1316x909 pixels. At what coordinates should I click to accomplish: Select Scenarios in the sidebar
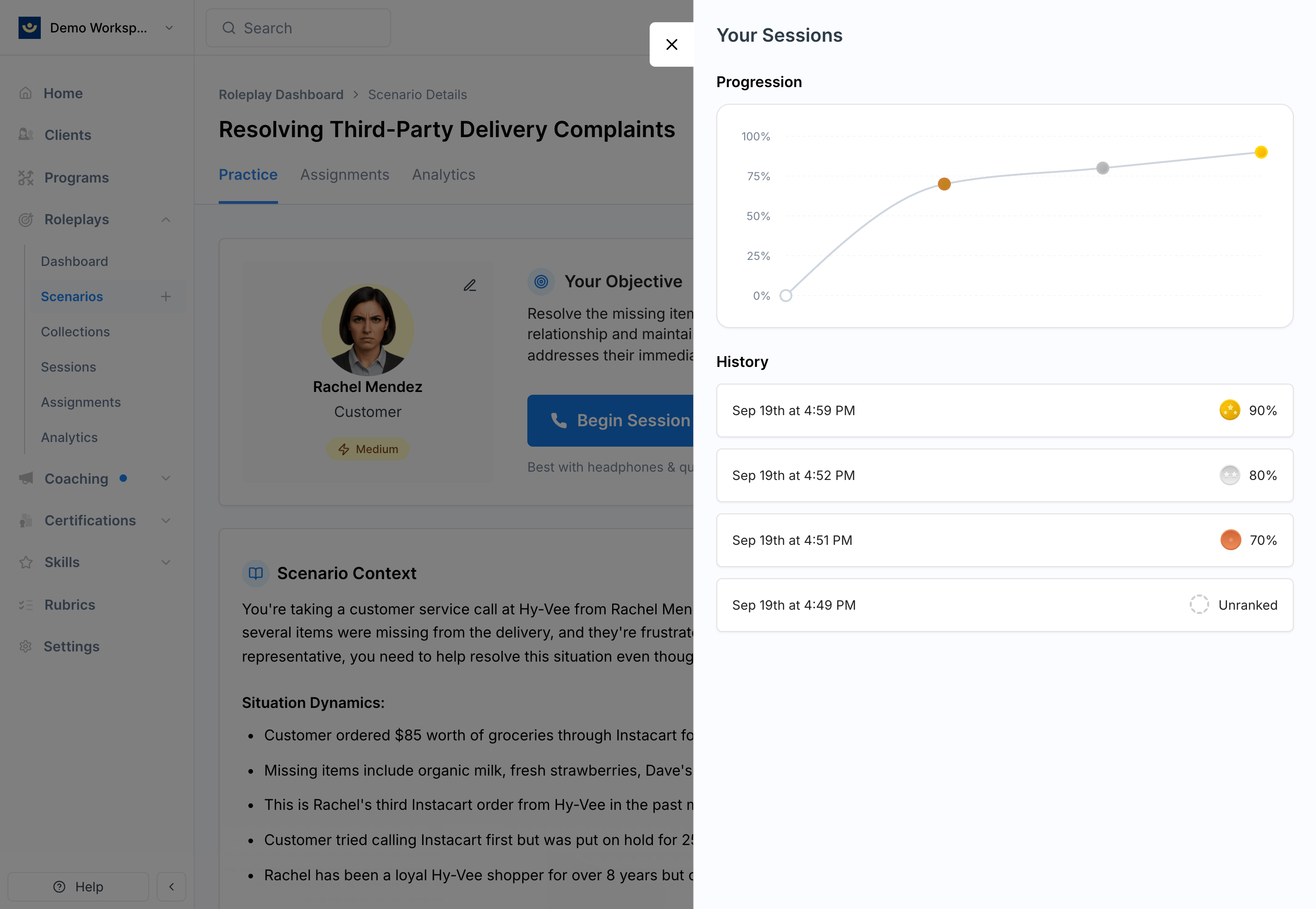point(72,297)
